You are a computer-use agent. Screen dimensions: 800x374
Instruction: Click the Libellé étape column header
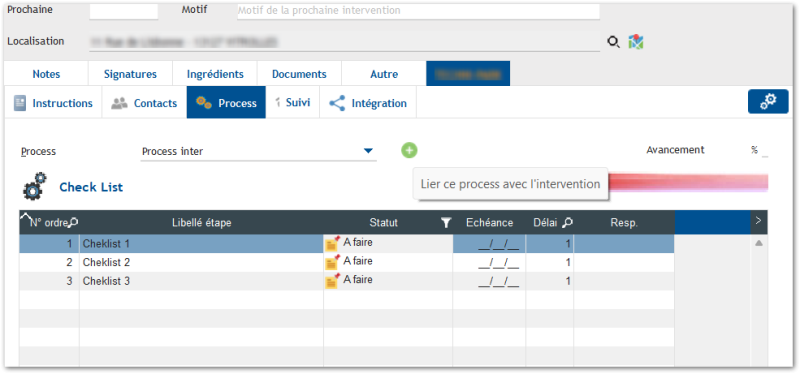(202, 222)
